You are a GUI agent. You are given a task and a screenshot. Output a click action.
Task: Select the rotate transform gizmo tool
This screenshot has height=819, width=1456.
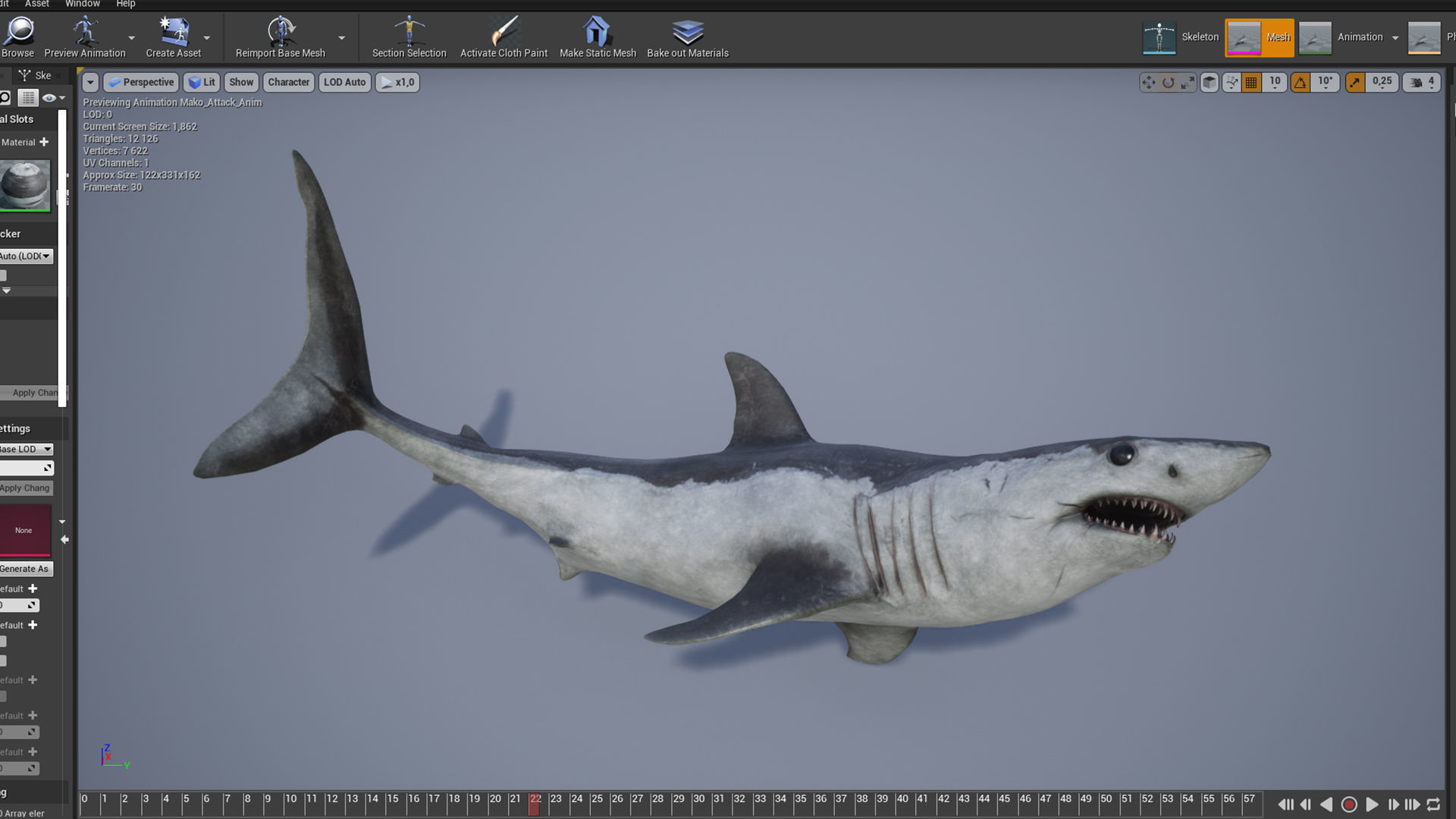[1168, 83]
